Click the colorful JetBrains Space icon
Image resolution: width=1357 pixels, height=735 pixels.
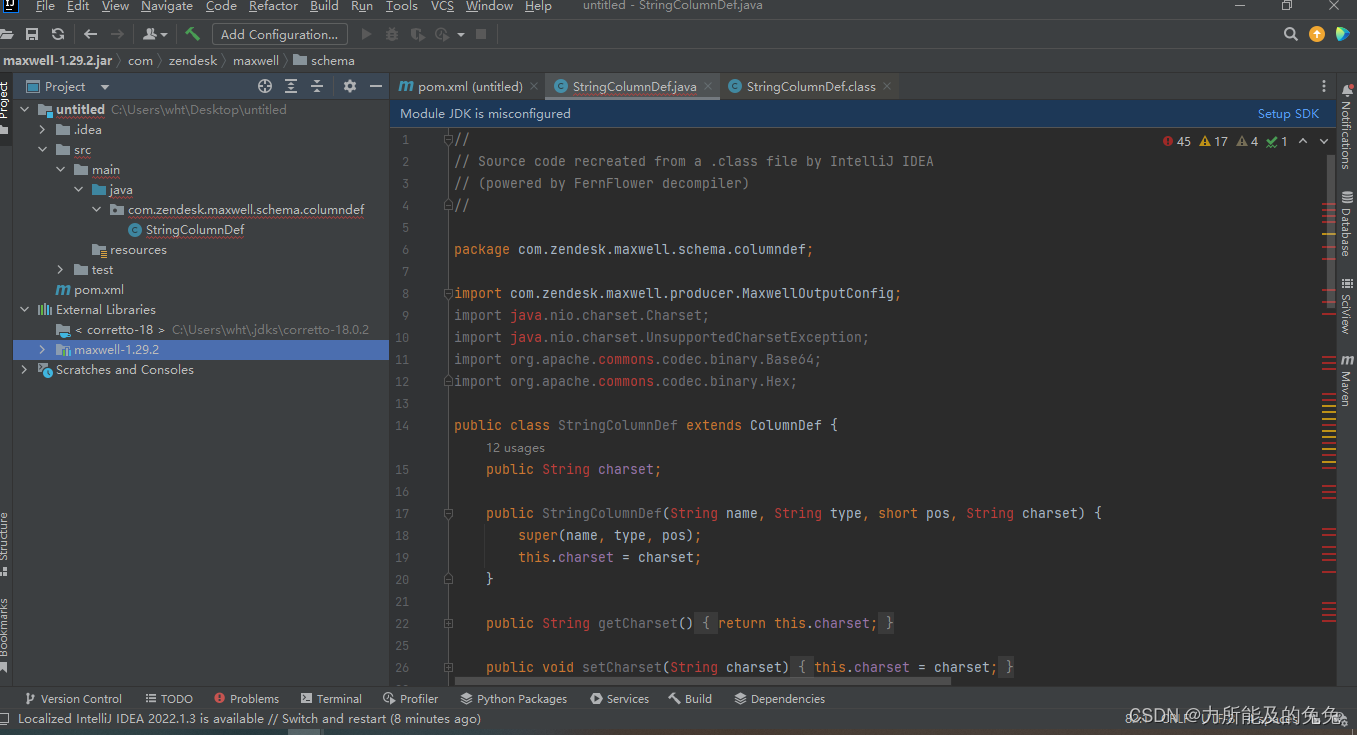pos(1343,34)
